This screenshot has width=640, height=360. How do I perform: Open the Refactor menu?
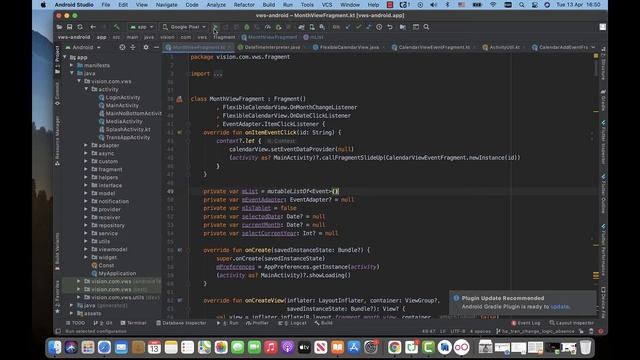[x=244, y=5]
